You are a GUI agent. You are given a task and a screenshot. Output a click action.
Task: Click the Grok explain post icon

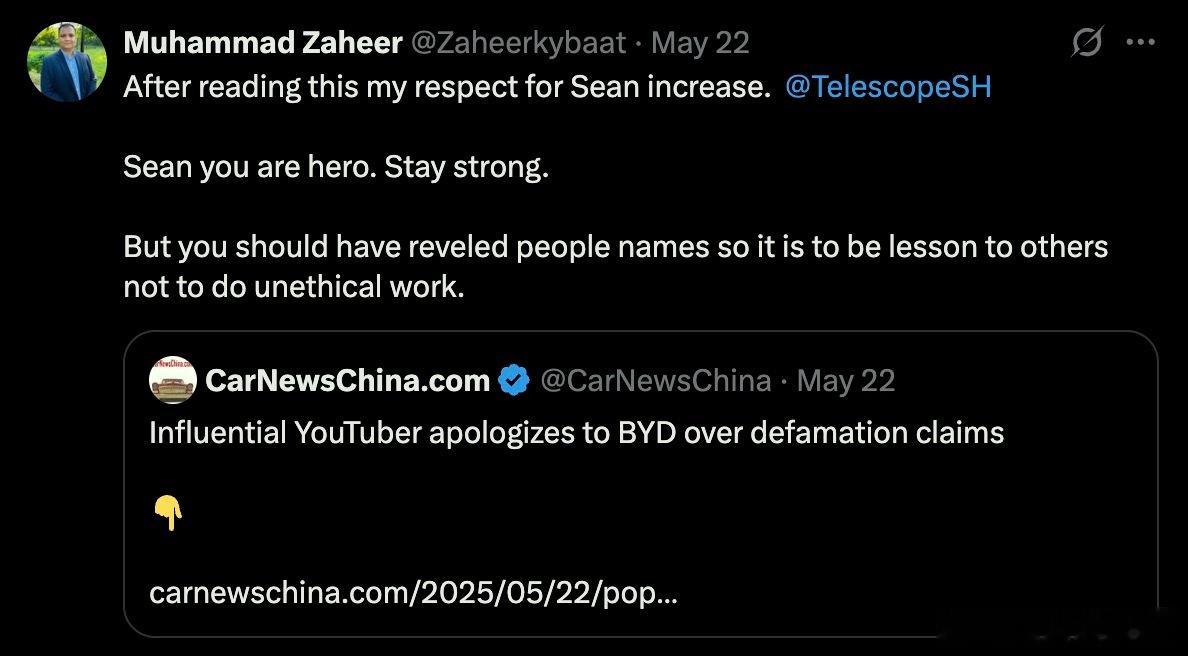click(1087, 43)
